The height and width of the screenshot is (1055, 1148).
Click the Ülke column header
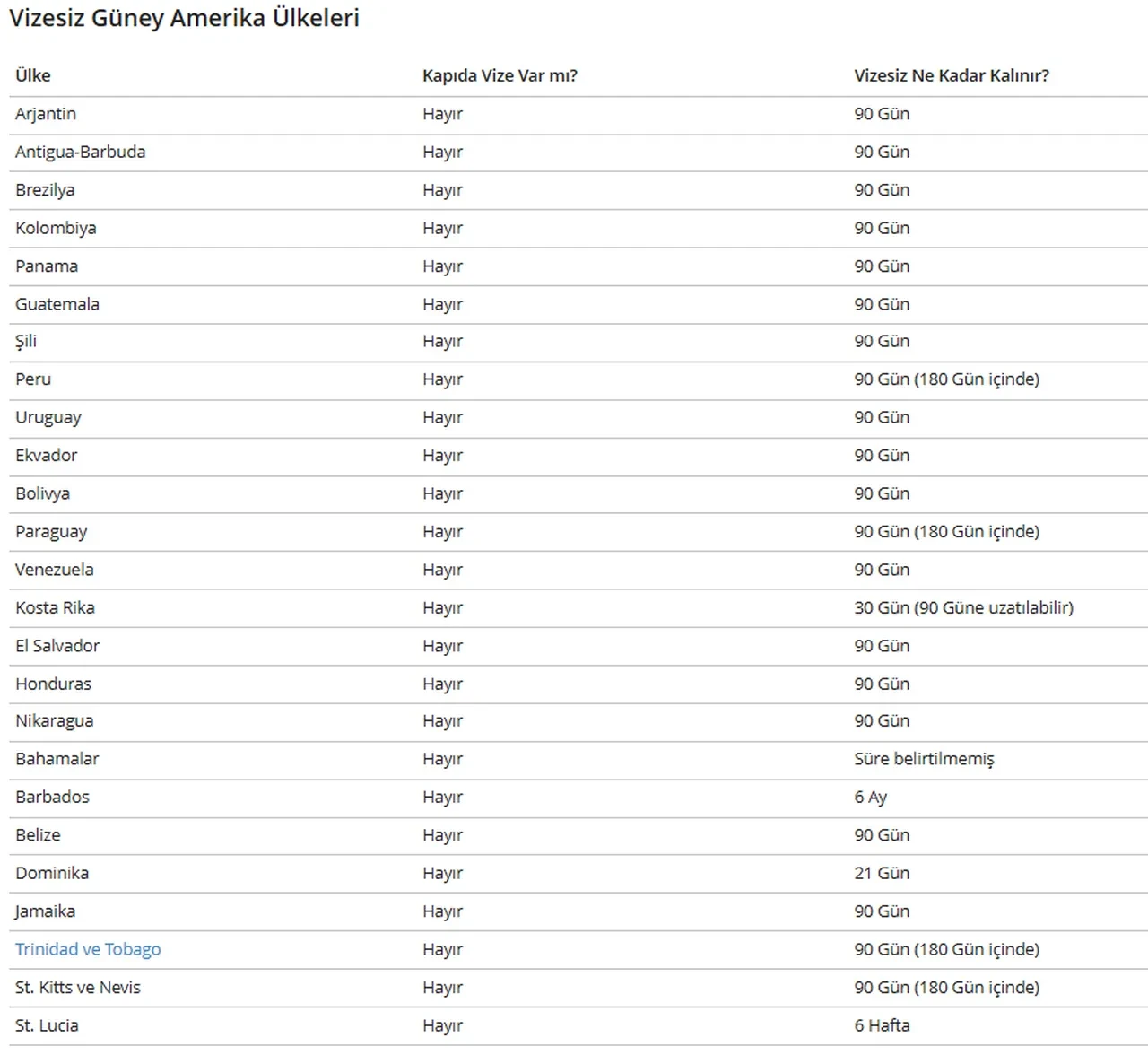(33, 75)
